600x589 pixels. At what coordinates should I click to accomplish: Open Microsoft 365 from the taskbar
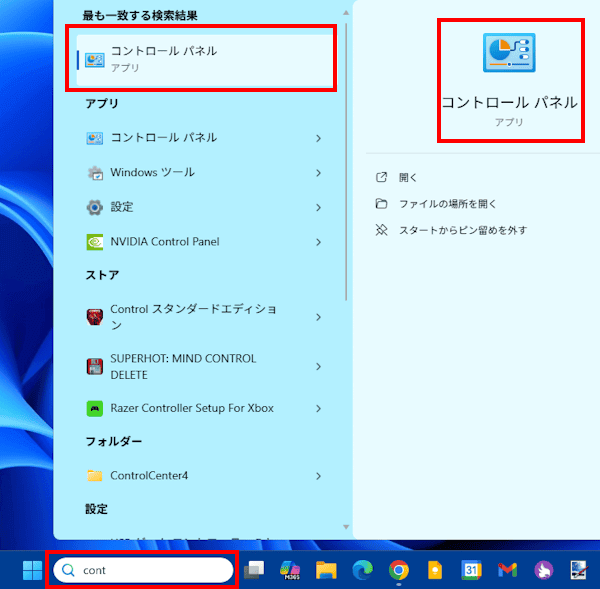(x=290, y=570)
